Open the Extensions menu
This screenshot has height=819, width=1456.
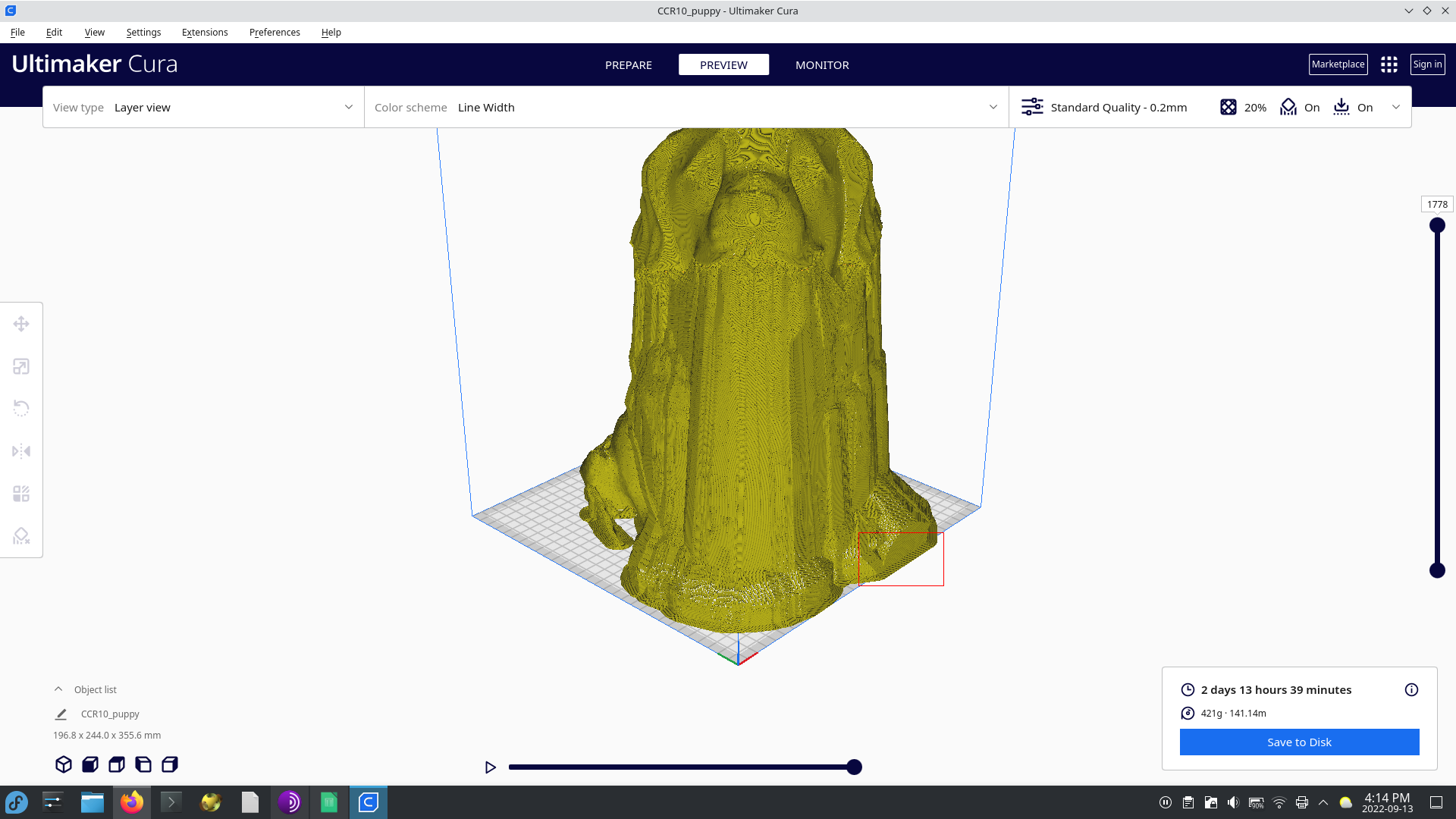tap(205, 32)
